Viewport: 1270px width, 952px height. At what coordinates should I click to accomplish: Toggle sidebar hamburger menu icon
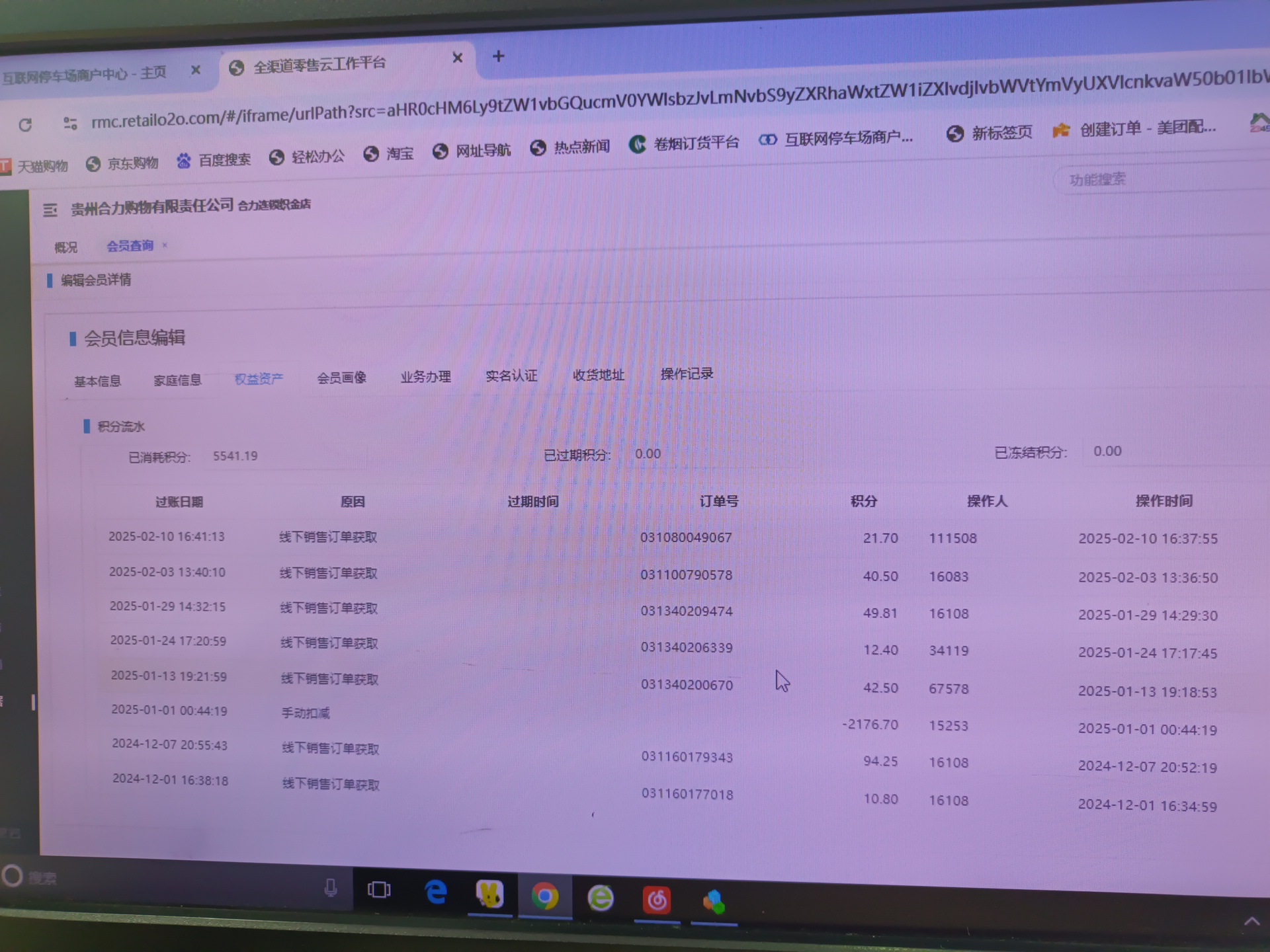(50, 210)
